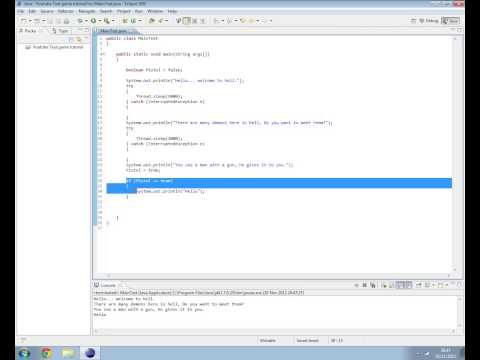Open the File menu
480x360 pixels.
pos(21,11)
